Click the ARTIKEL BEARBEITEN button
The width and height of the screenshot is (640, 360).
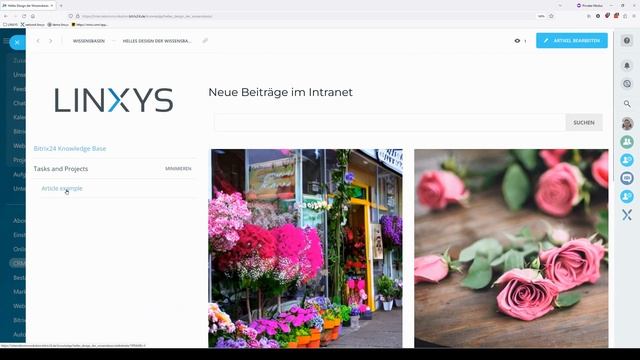pos(571,40)
